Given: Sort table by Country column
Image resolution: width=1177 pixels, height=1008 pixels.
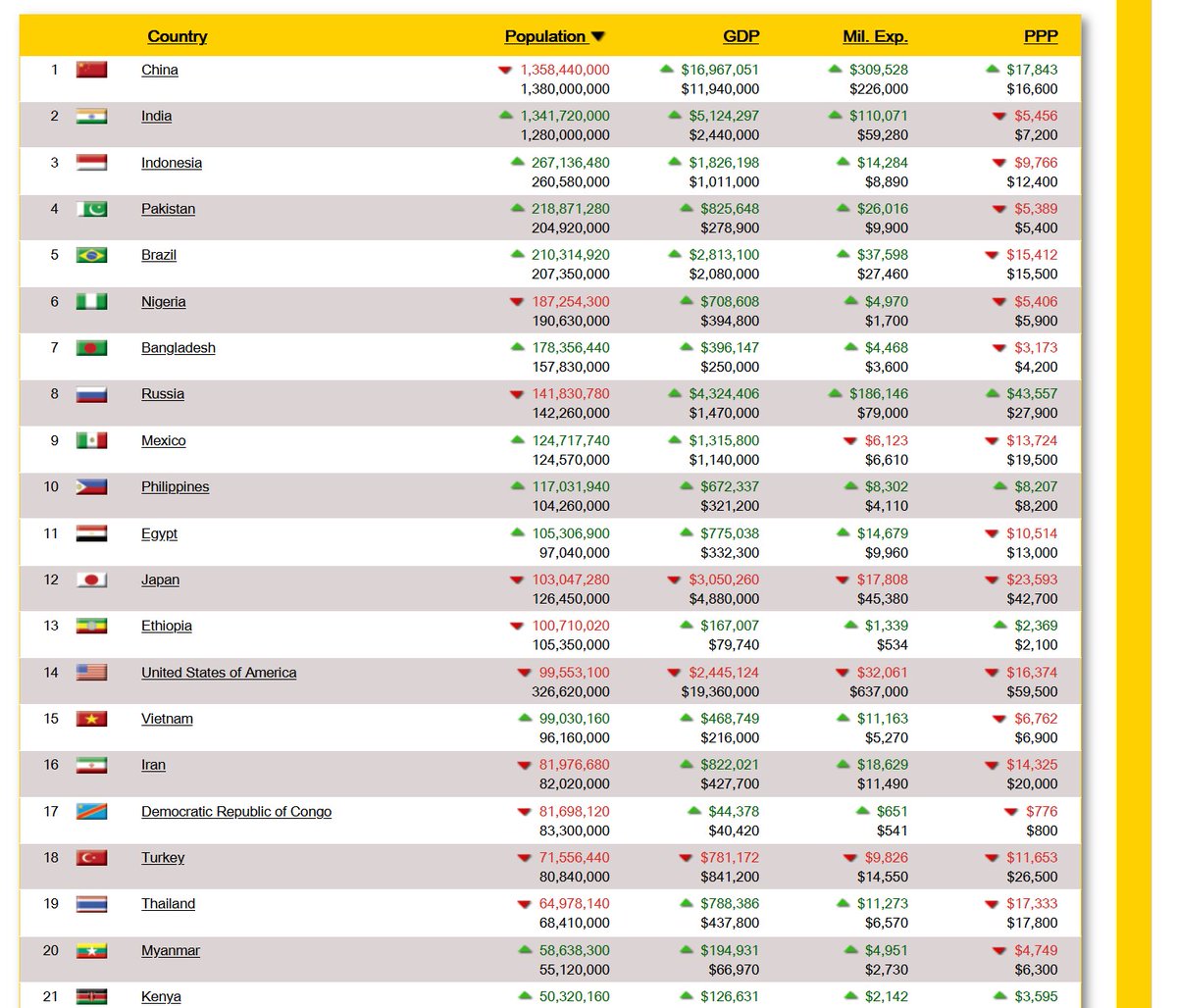Looking at the screenshot, I should (178, 36).
